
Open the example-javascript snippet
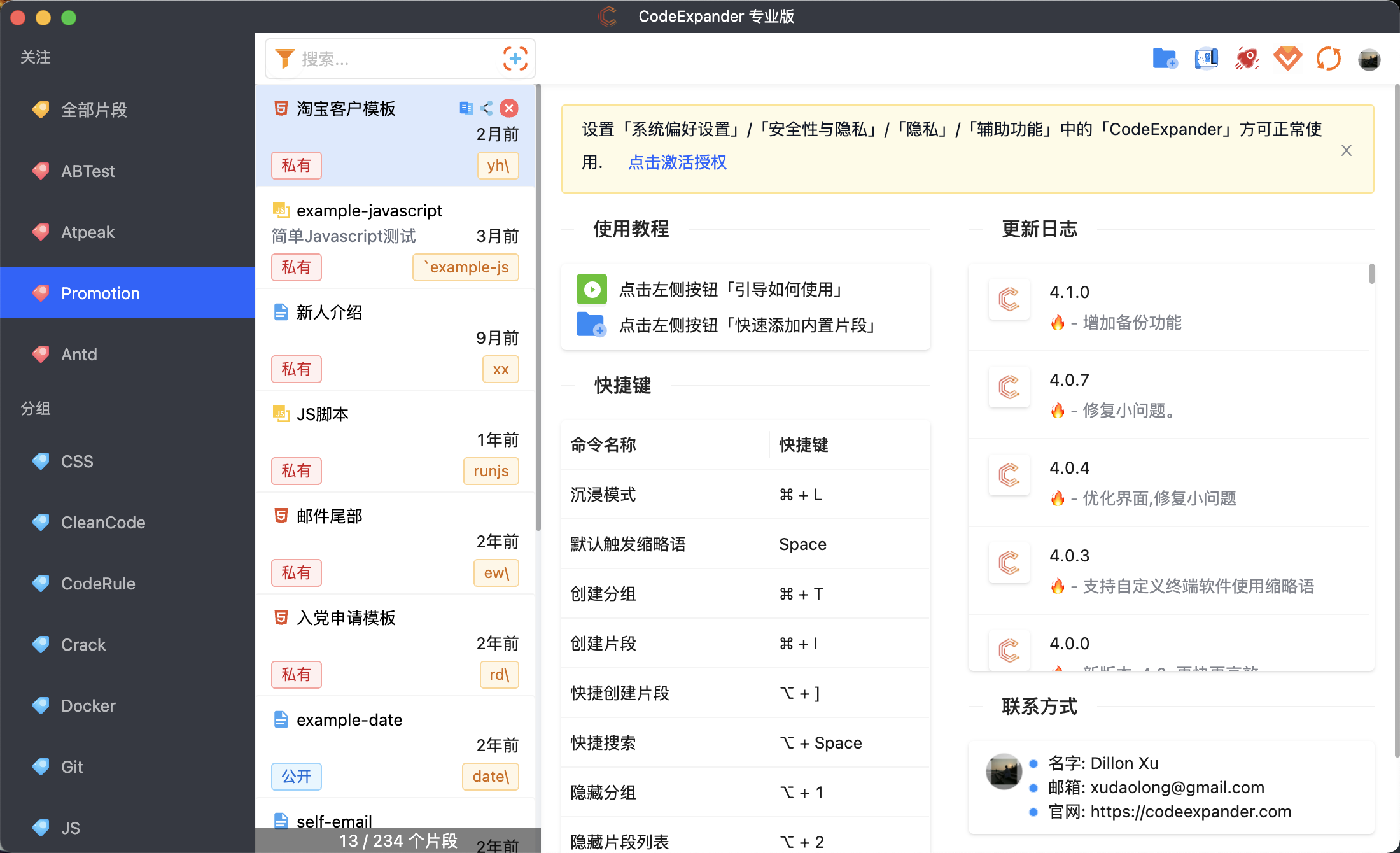369,211
